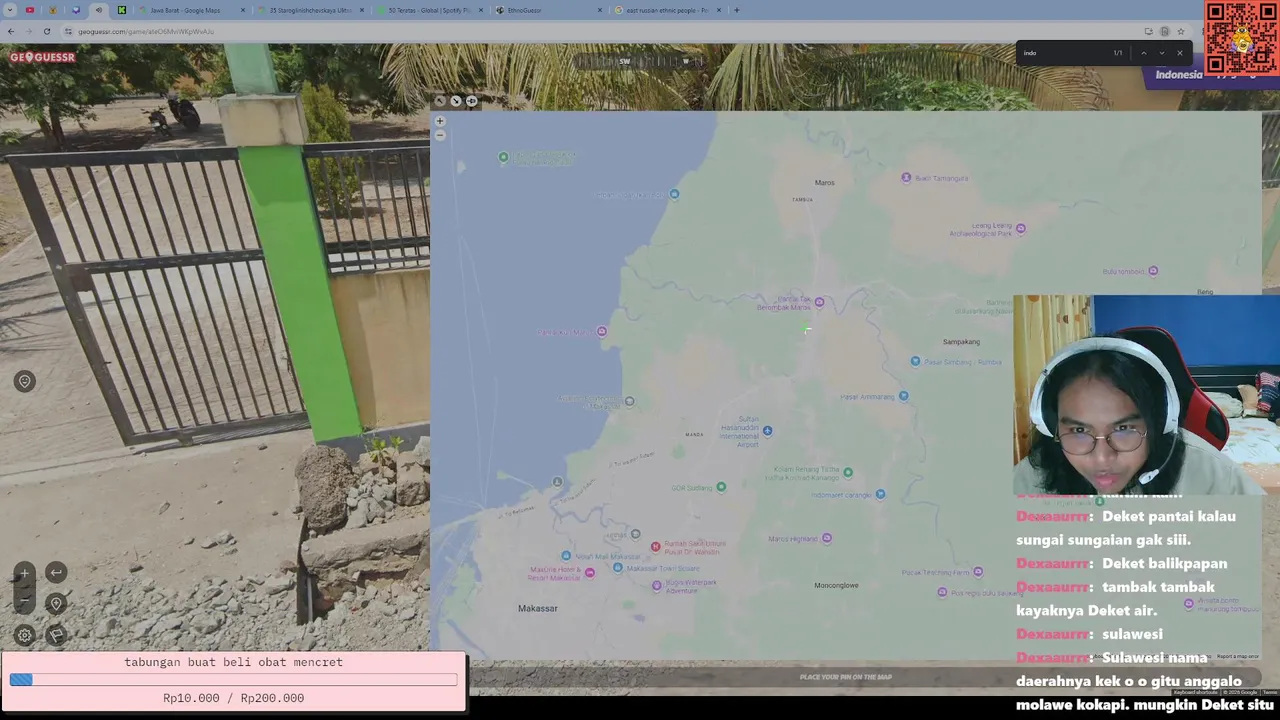Viewport: 1280px width, 720px height.
Task: Zoom out on the guess map
Action: pyautogui.click(x=439, y=135)
